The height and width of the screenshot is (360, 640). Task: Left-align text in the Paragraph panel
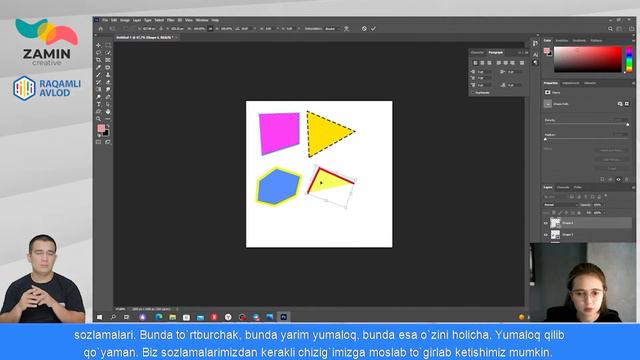pos(476,63)
